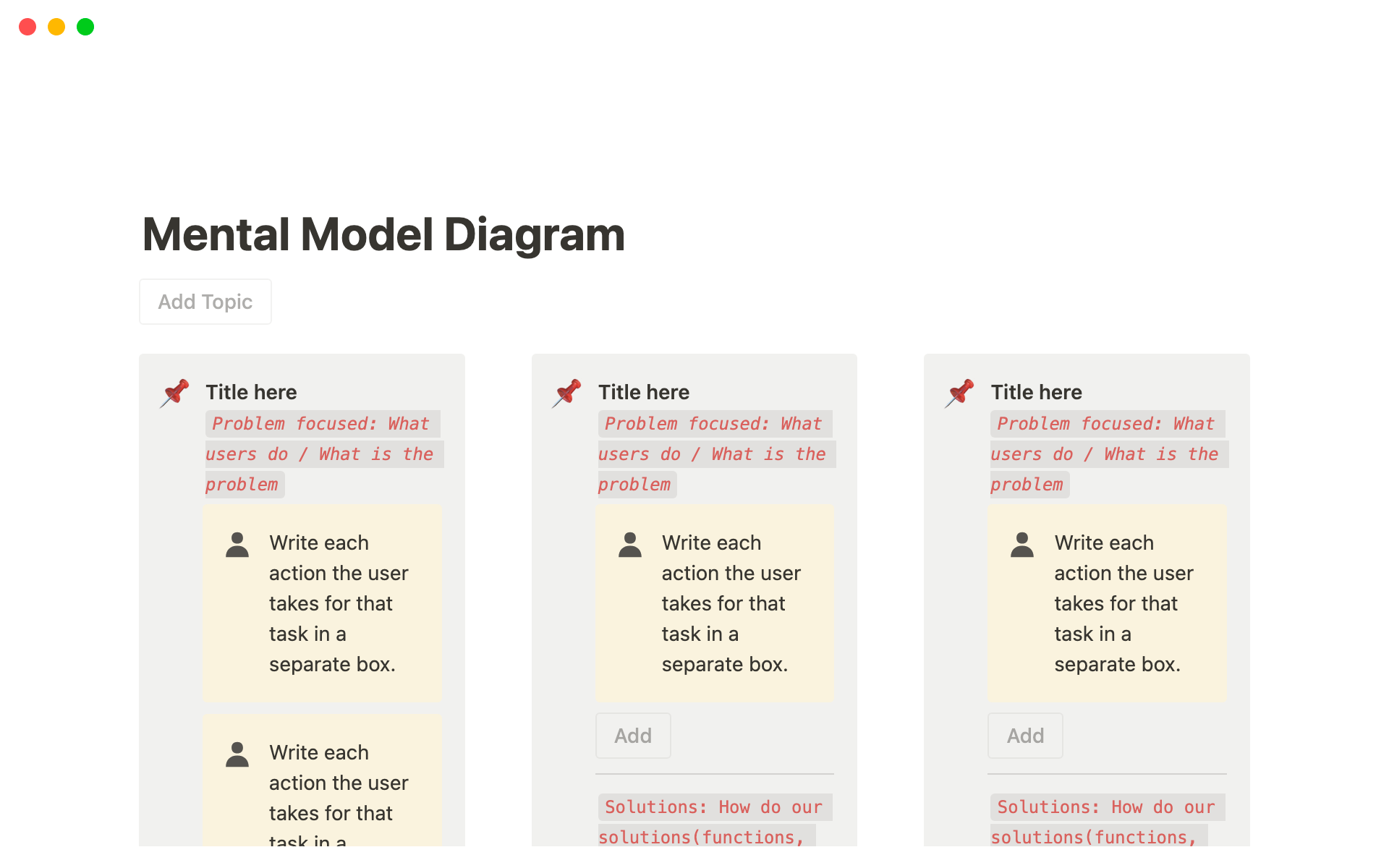Click the pushpin icon in the right column

point(960,393)
